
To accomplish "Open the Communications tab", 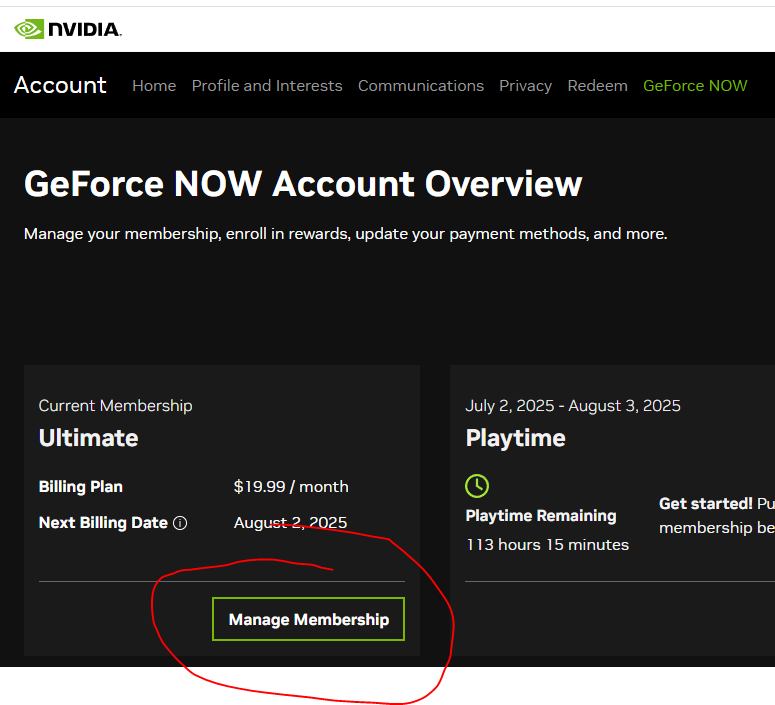I will coord(421,86).
